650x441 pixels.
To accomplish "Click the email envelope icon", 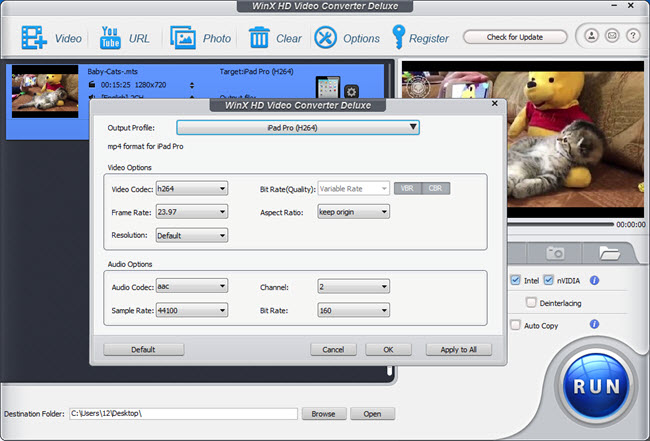I will [612, 36].
